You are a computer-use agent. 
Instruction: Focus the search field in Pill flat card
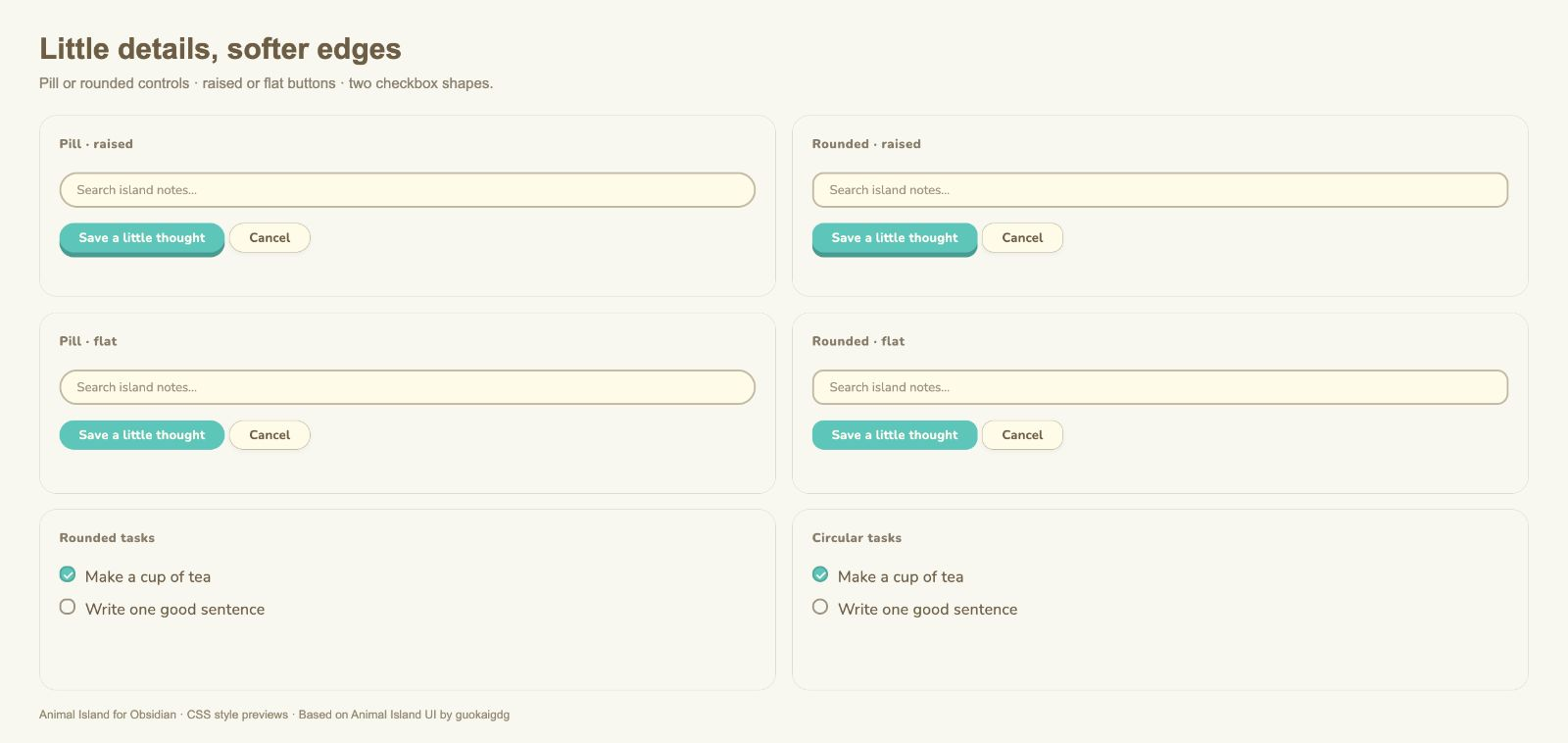tap(408, 387)
